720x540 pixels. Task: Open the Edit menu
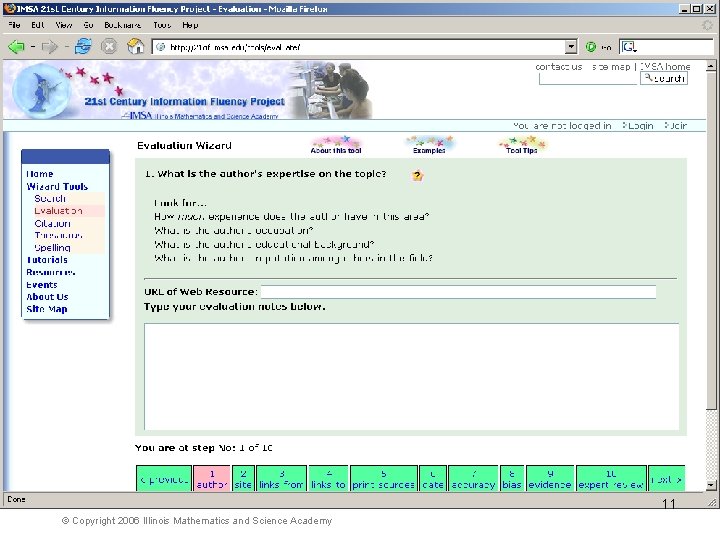38,25
